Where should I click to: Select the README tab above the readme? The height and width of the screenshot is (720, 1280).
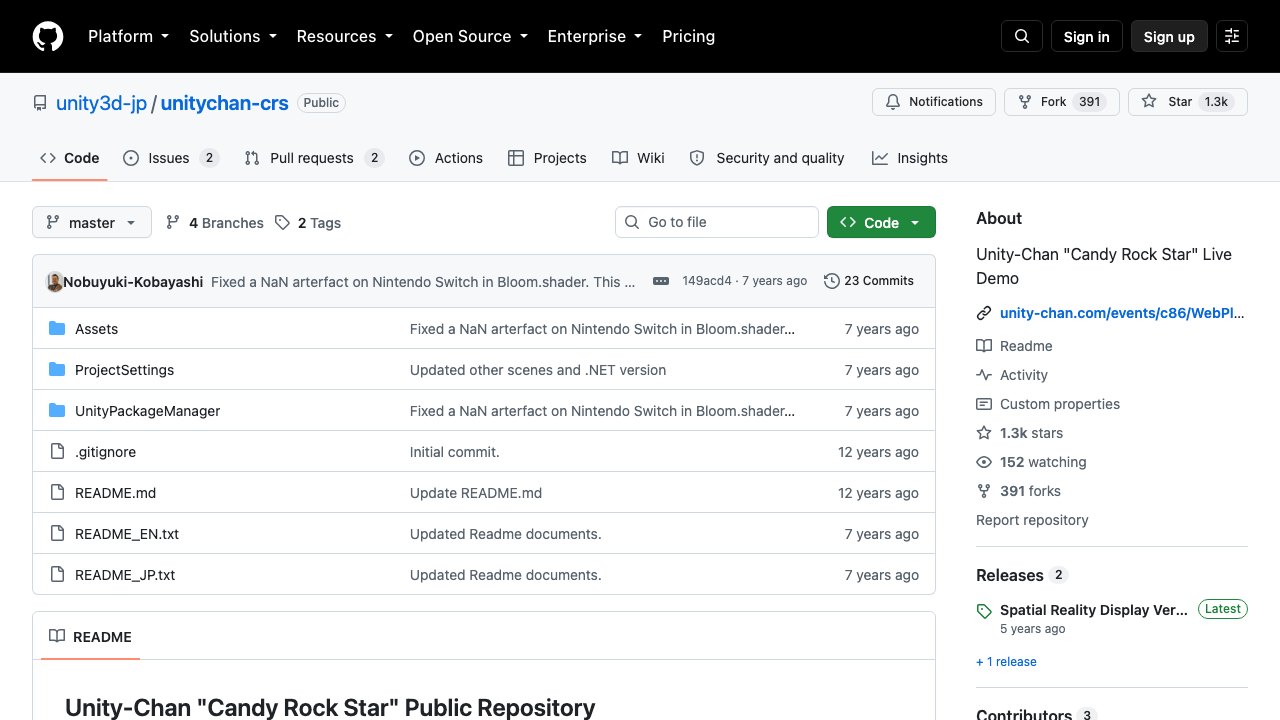click(90, 637)
